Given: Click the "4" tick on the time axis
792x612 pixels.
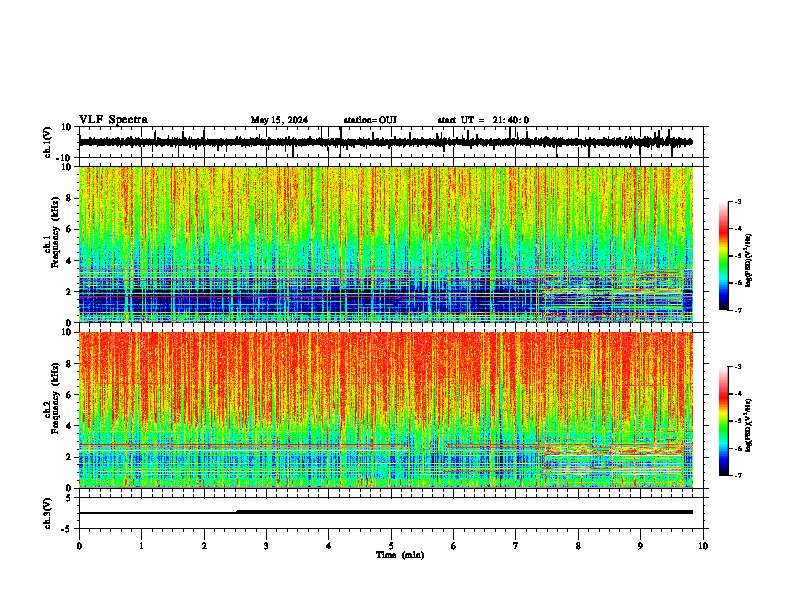Looking at the screenshot, I should (x=328, y=546).
